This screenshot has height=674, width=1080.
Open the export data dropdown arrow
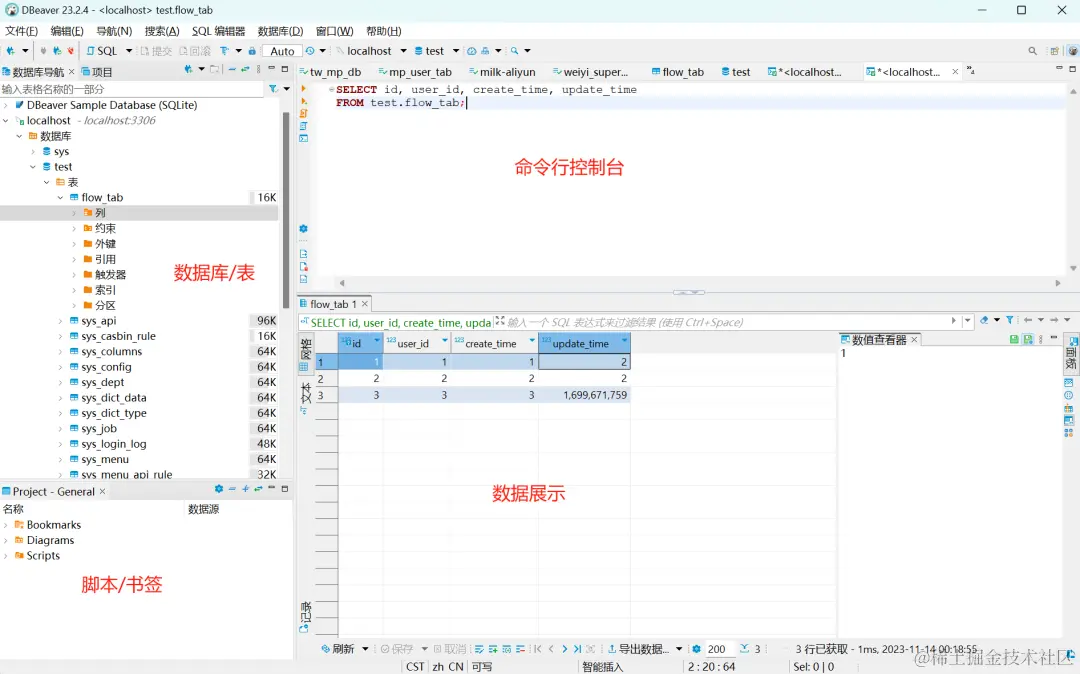coord(679,649)
